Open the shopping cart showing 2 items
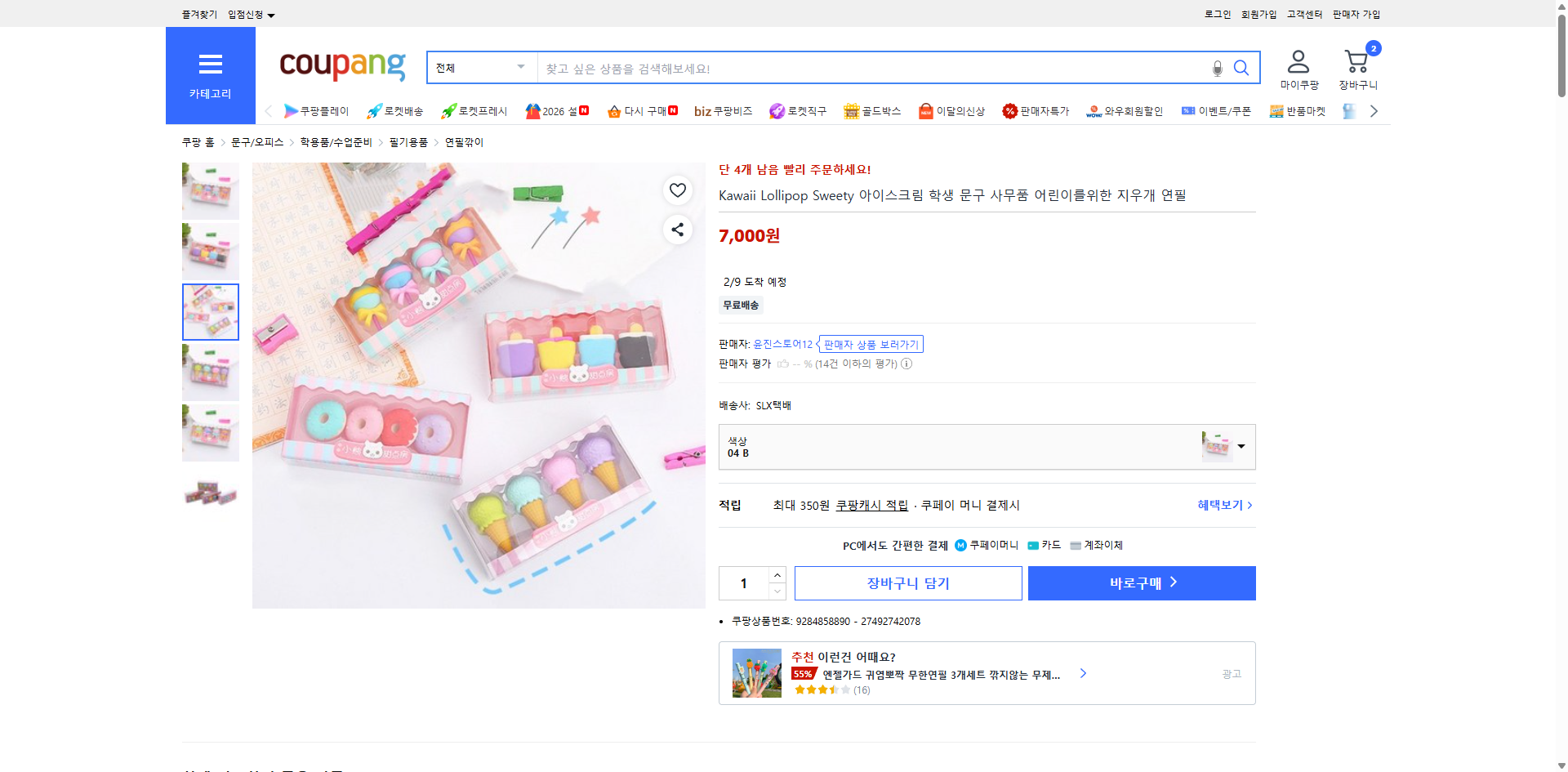The width and height of the screenshot is (1568, 772). (1356, 60)
